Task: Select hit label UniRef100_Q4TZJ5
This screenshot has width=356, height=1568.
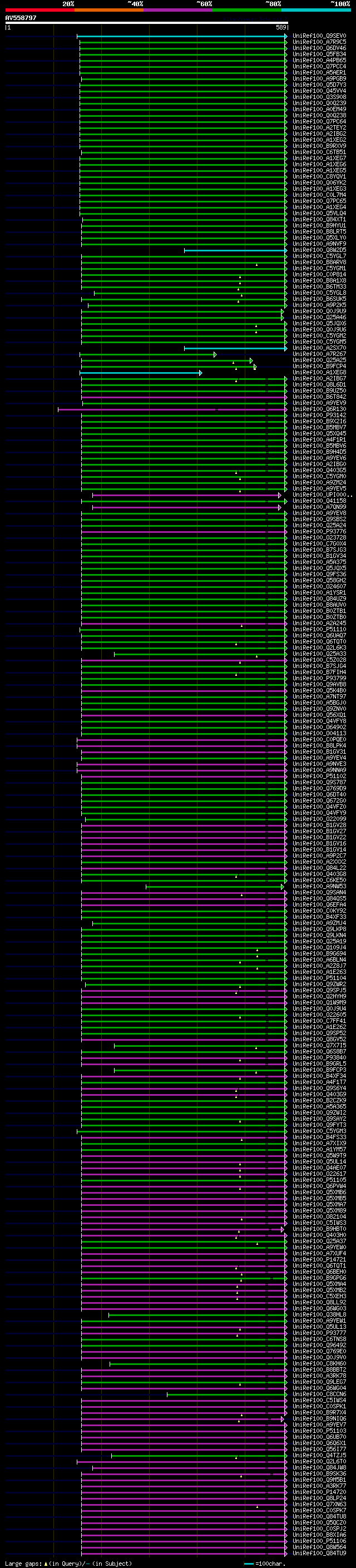Action: (319, 1456)
